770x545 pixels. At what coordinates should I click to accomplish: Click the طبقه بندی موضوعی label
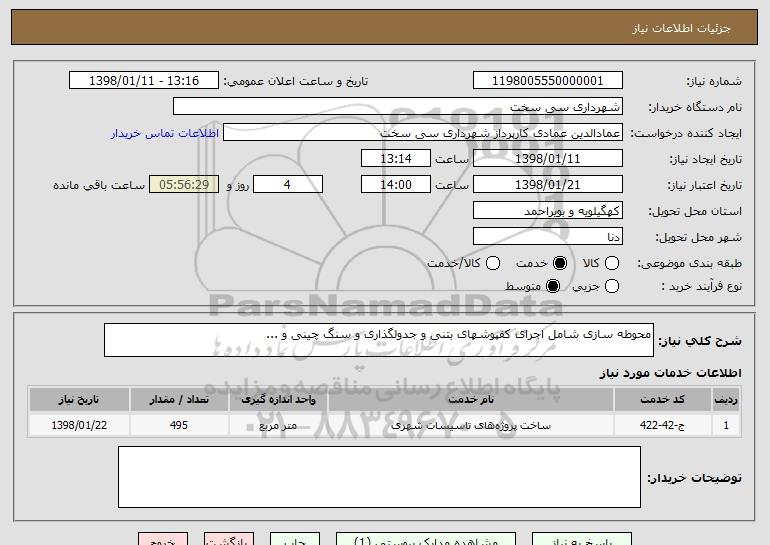(690, 264)
